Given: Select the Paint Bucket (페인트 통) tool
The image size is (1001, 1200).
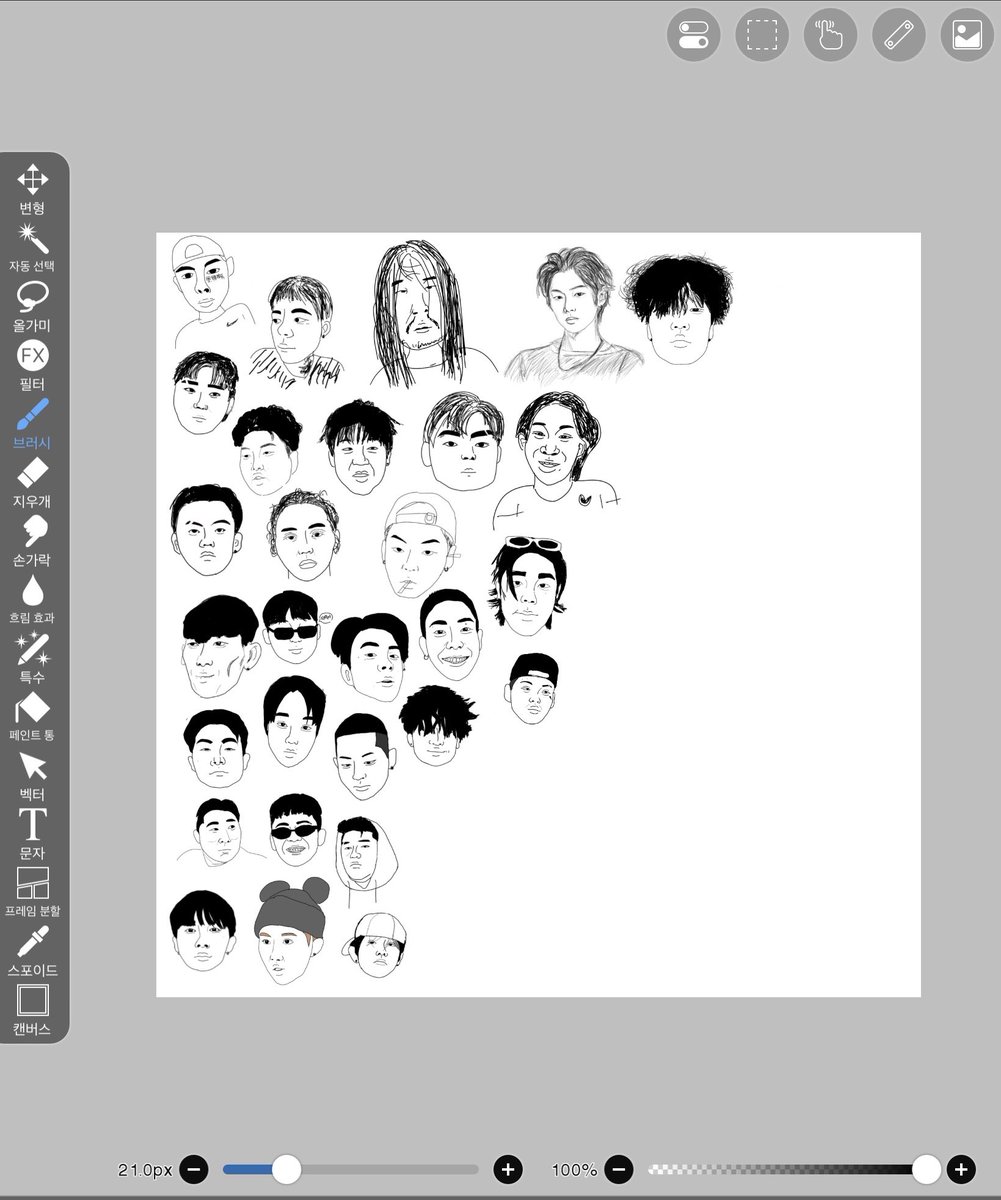Looking at the screenshot, I should click(33, 716).
